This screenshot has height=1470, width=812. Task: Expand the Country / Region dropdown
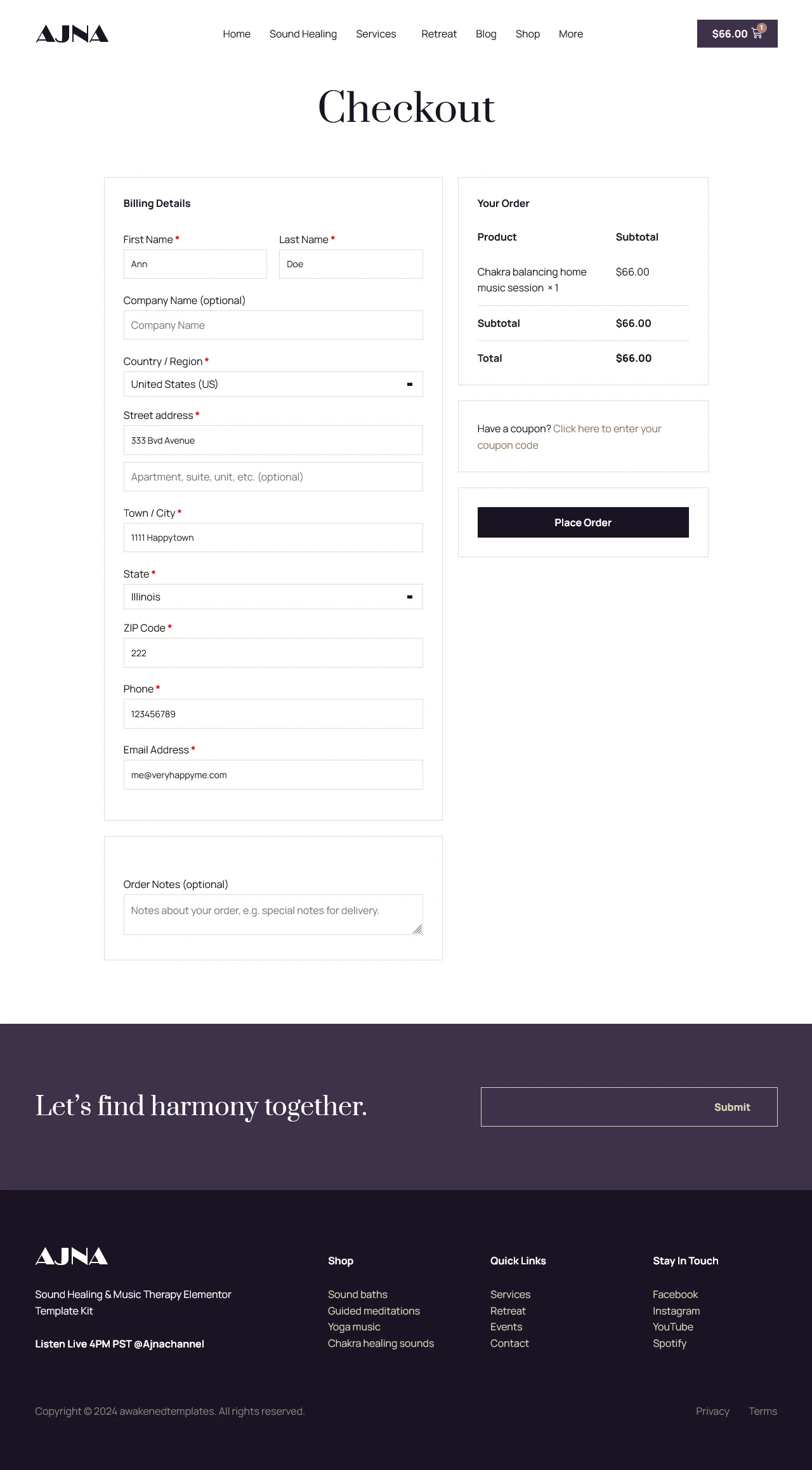273,384
